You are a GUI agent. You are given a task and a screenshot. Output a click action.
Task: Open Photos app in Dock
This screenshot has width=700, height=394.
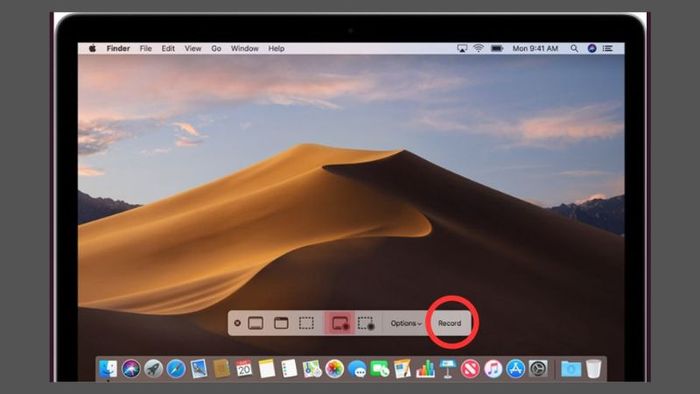pos(334,369)
